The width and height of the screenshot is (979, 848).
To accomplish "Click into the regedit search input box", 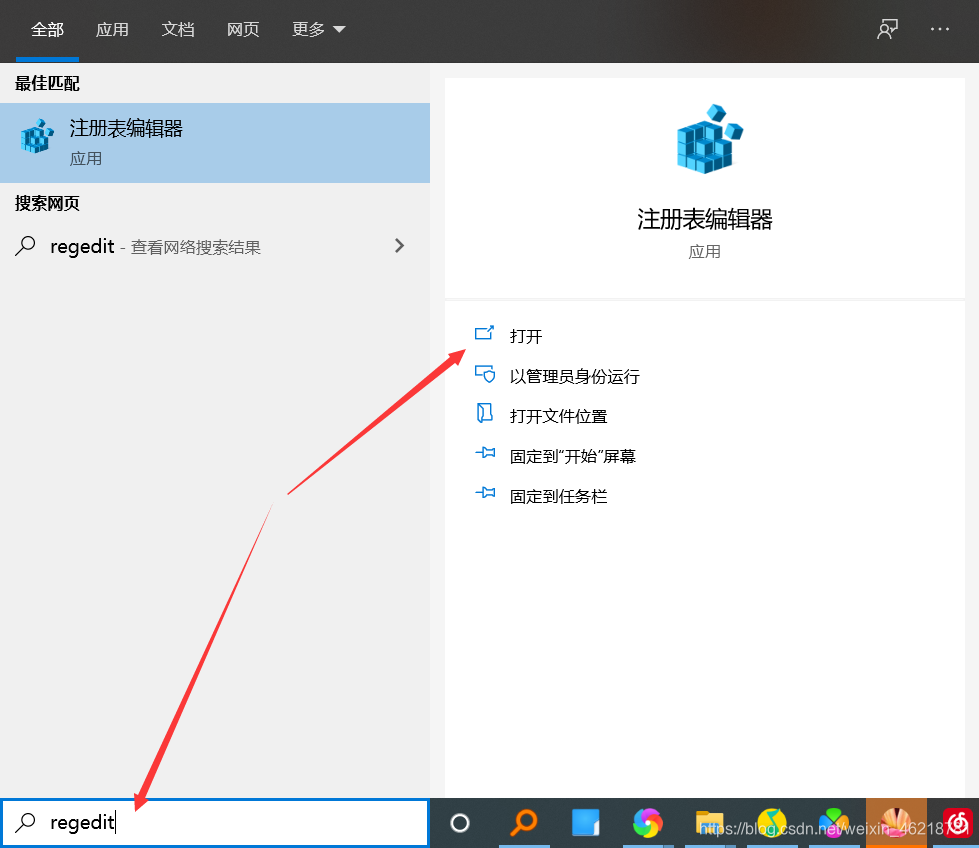I will click(x=215, y=822).
